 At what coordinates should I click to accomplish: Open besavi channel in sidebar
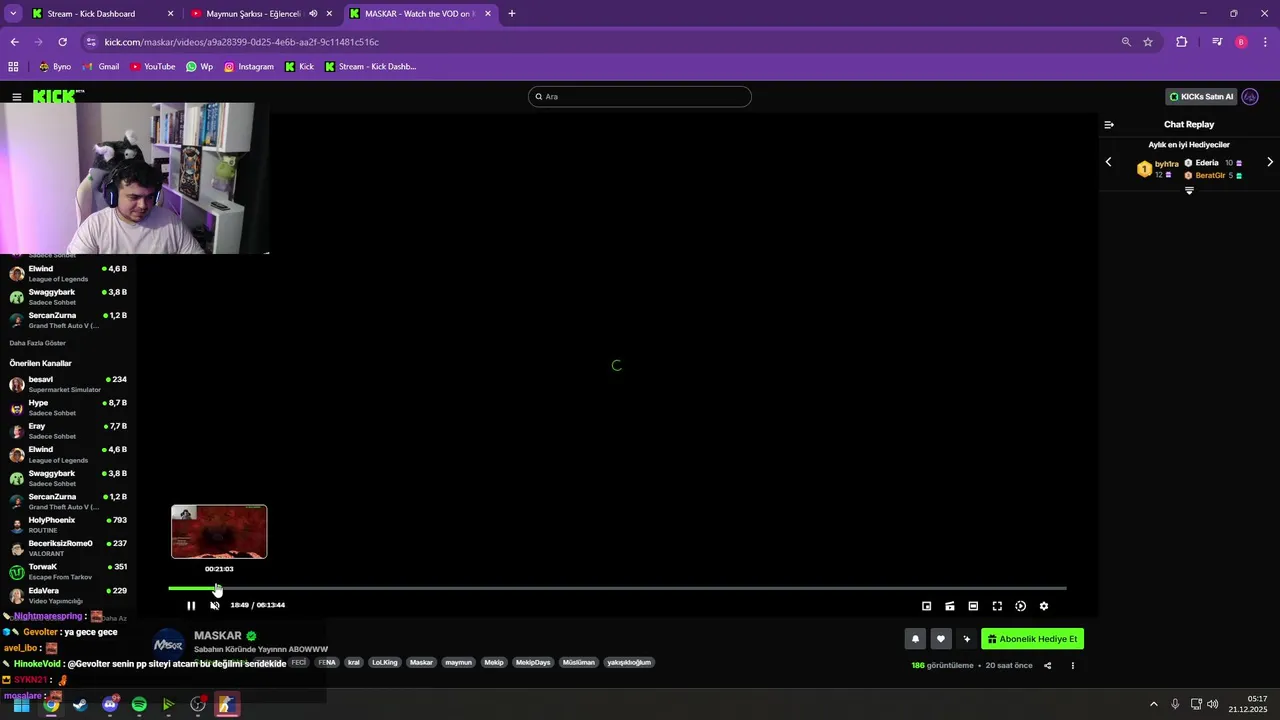pos(68,384)
